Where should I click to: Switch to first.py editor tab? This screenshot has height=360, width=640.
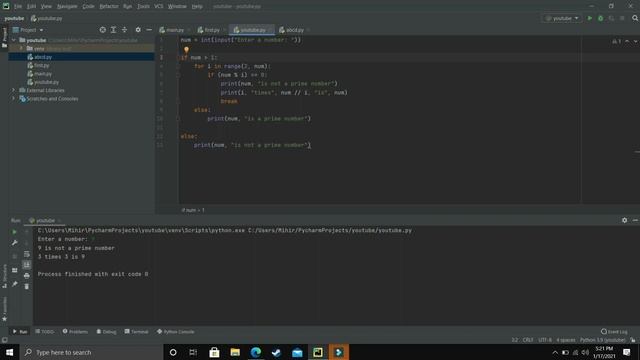211,30
